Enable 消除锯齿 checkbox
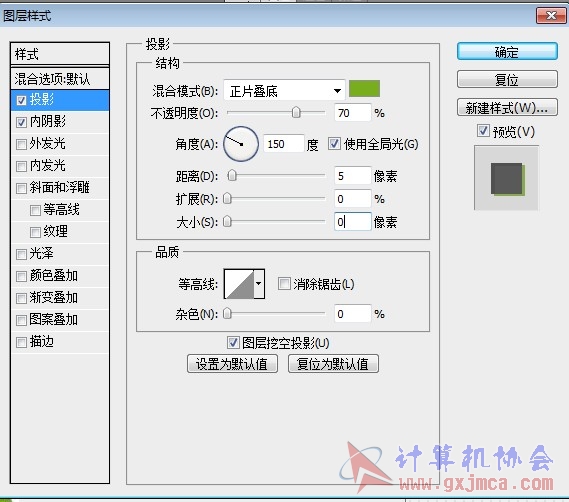This screenshot has height=502, width=569. tap(284, 283)
